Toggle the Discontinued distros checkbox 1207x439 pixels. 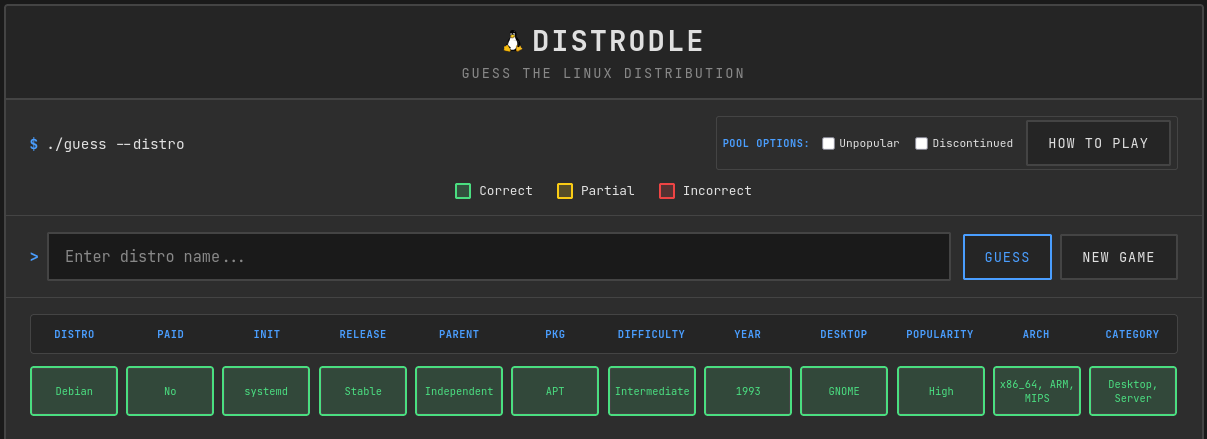921,143
